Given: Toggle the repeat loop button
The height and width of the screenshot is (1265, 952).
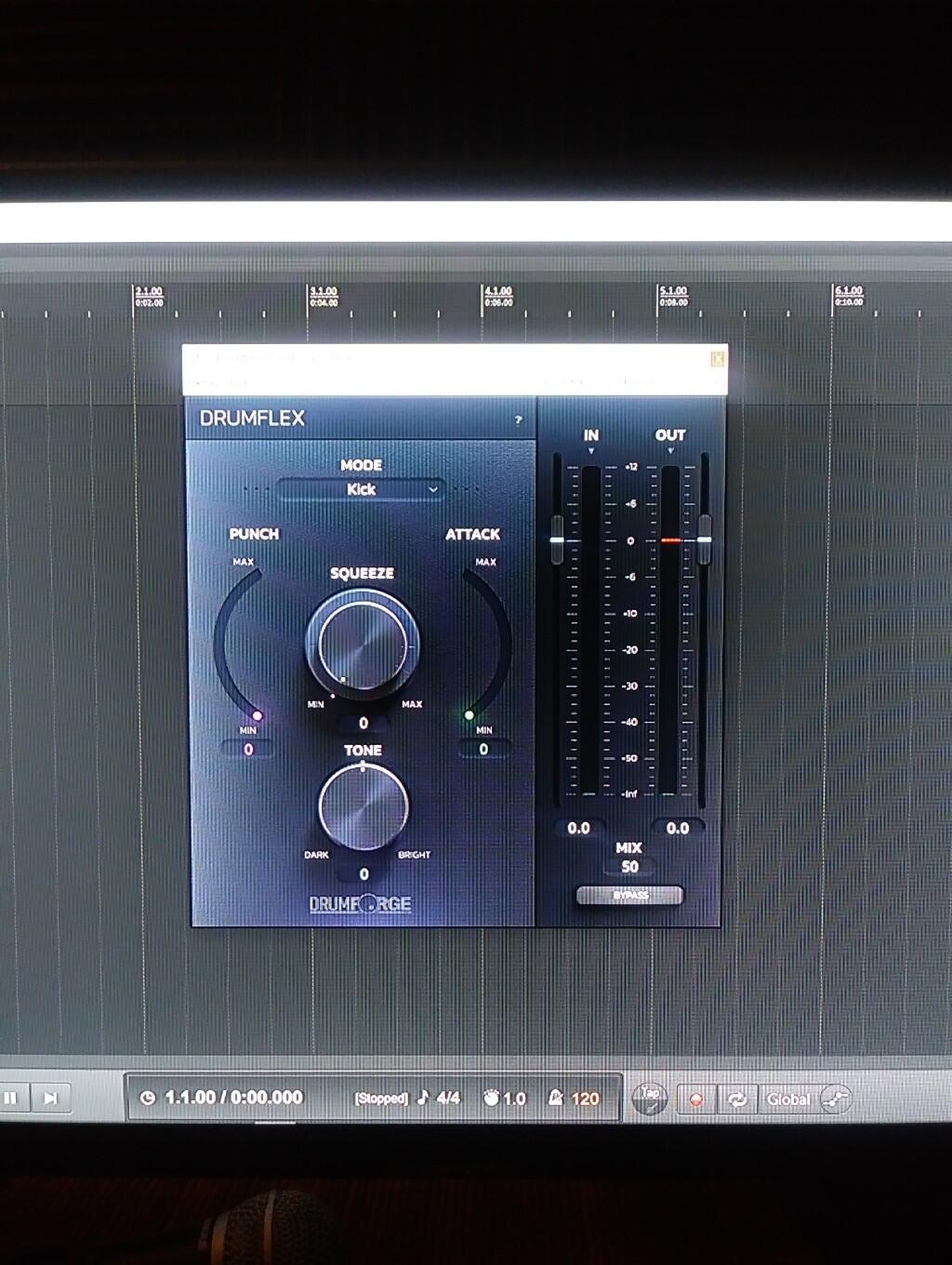Looking at the screenshot, I should (x=738, y=1099).
